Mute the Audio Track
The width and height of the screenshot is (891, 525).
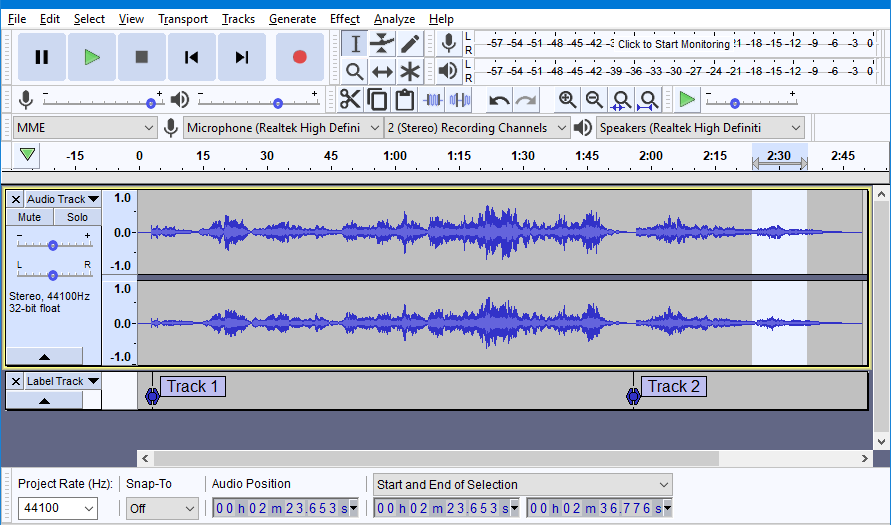(x=30, y=217)
